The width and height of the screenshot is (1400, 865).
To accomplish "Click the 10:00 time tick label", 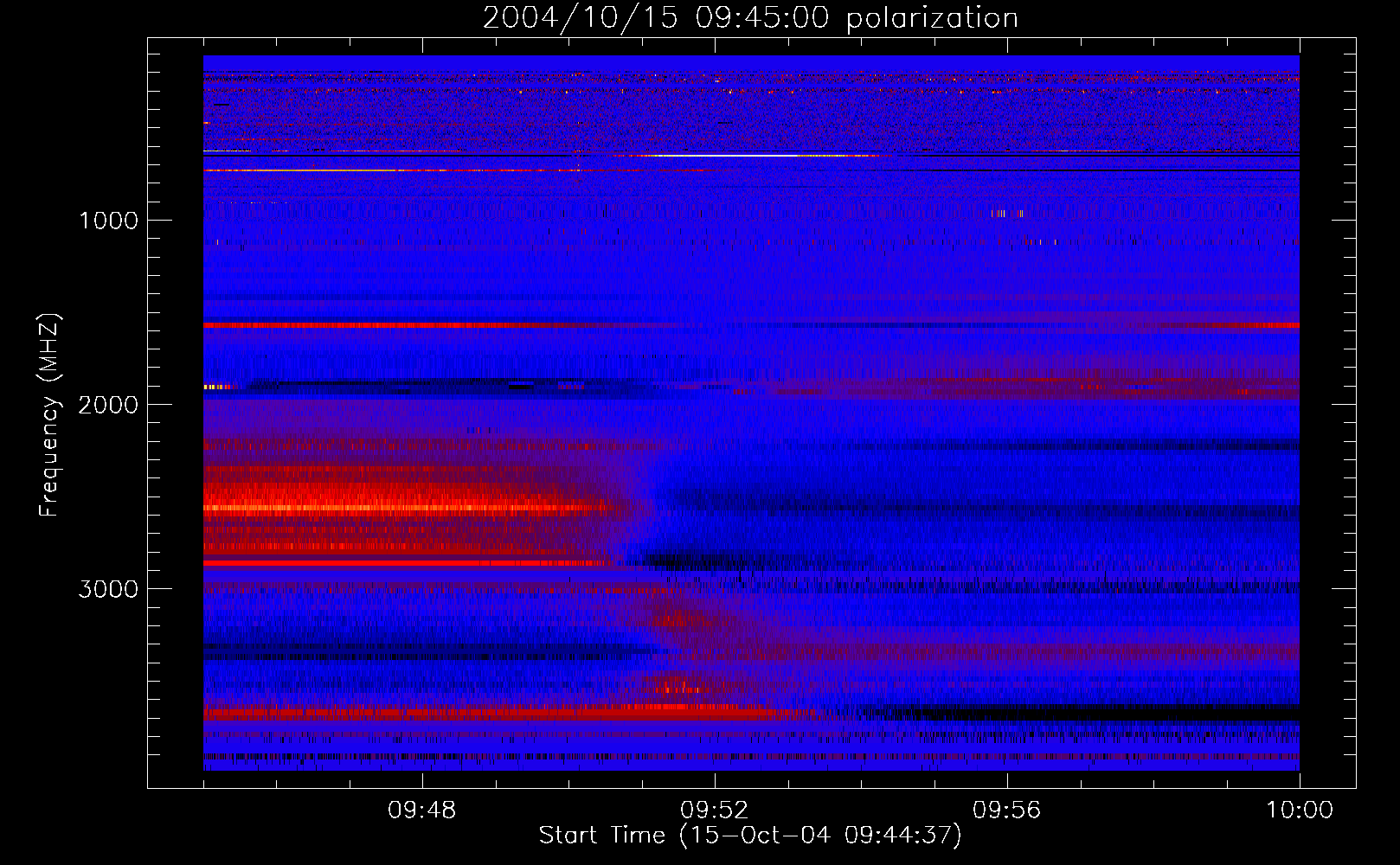I will tap(1300, 811).
